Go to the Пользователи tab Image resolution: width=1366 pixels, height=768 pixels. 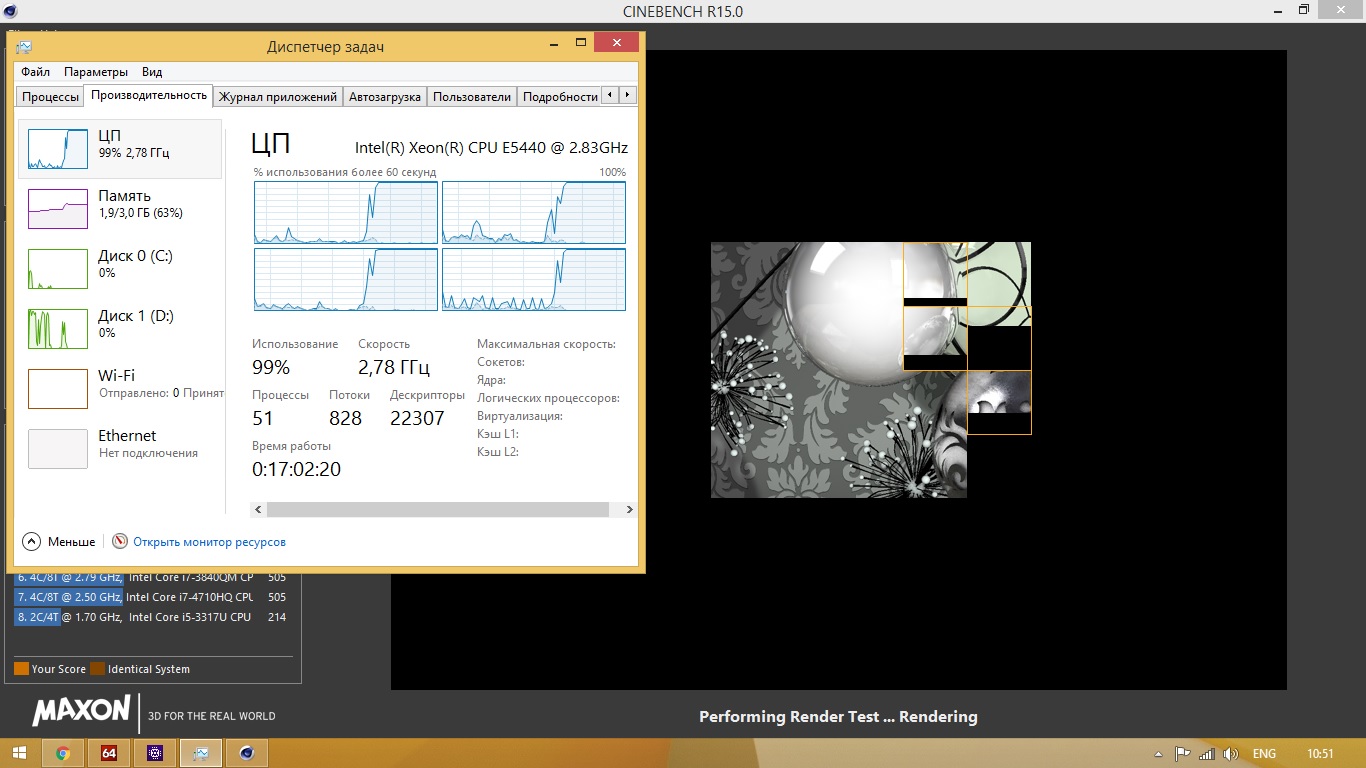click(472, 97)
